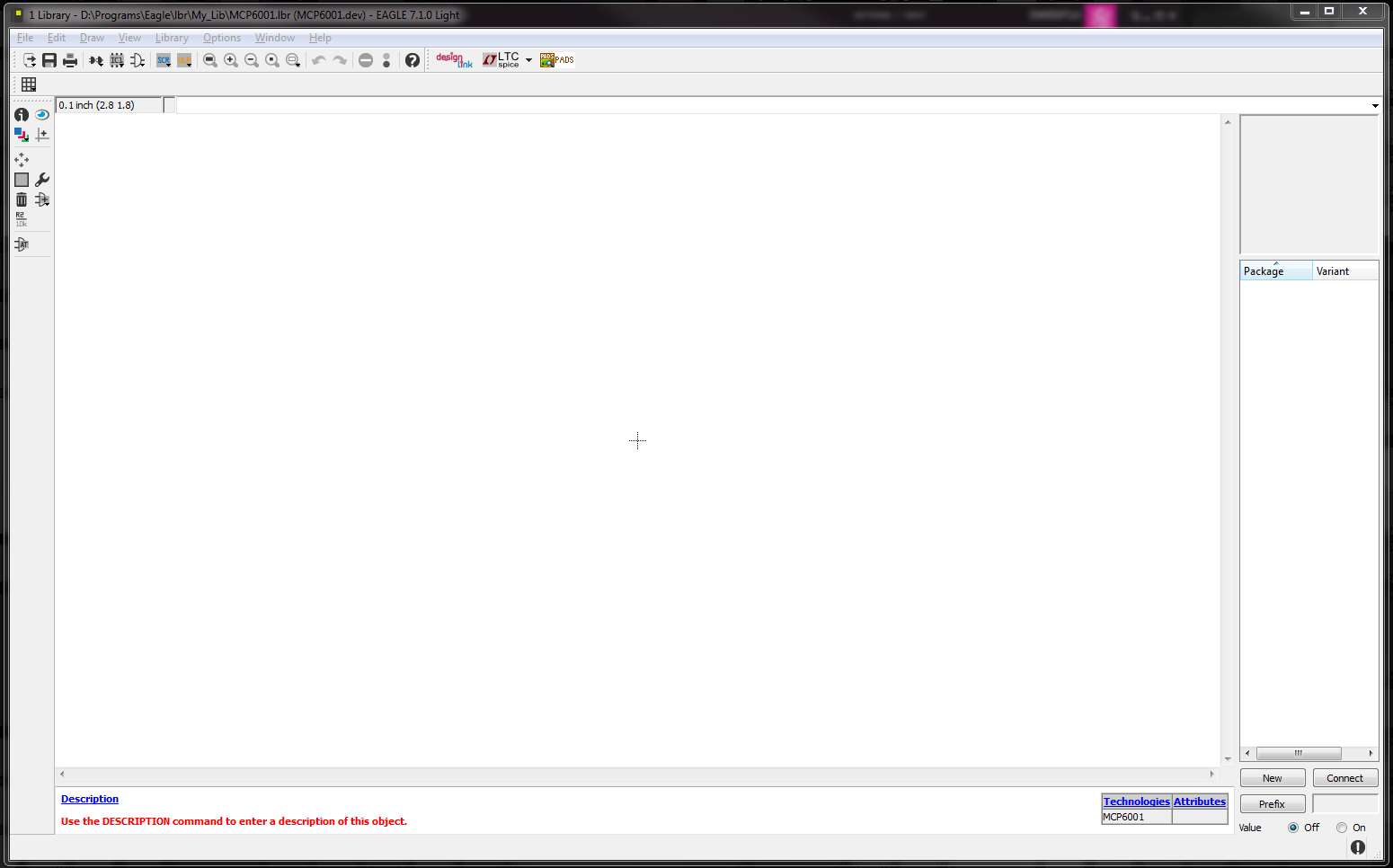The image size is (1393, 868).
Task: Open the grid settings
Action: 28,84
